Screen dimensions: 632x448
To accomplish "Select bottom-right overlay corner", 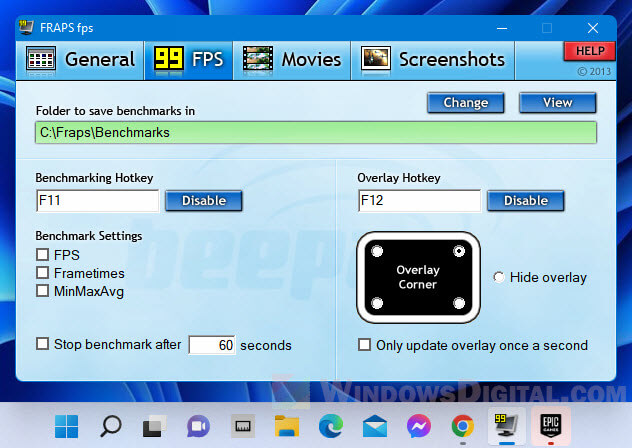I will click(459, 303).
